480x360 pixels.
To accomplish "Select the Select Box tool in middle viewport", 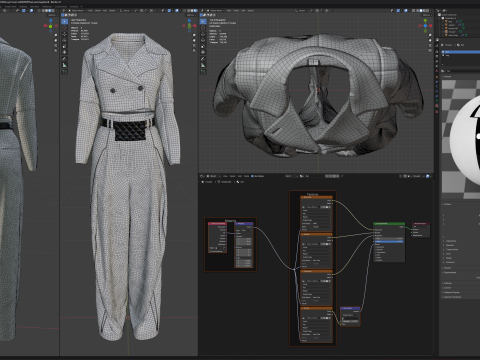I will tap(64, 21).
